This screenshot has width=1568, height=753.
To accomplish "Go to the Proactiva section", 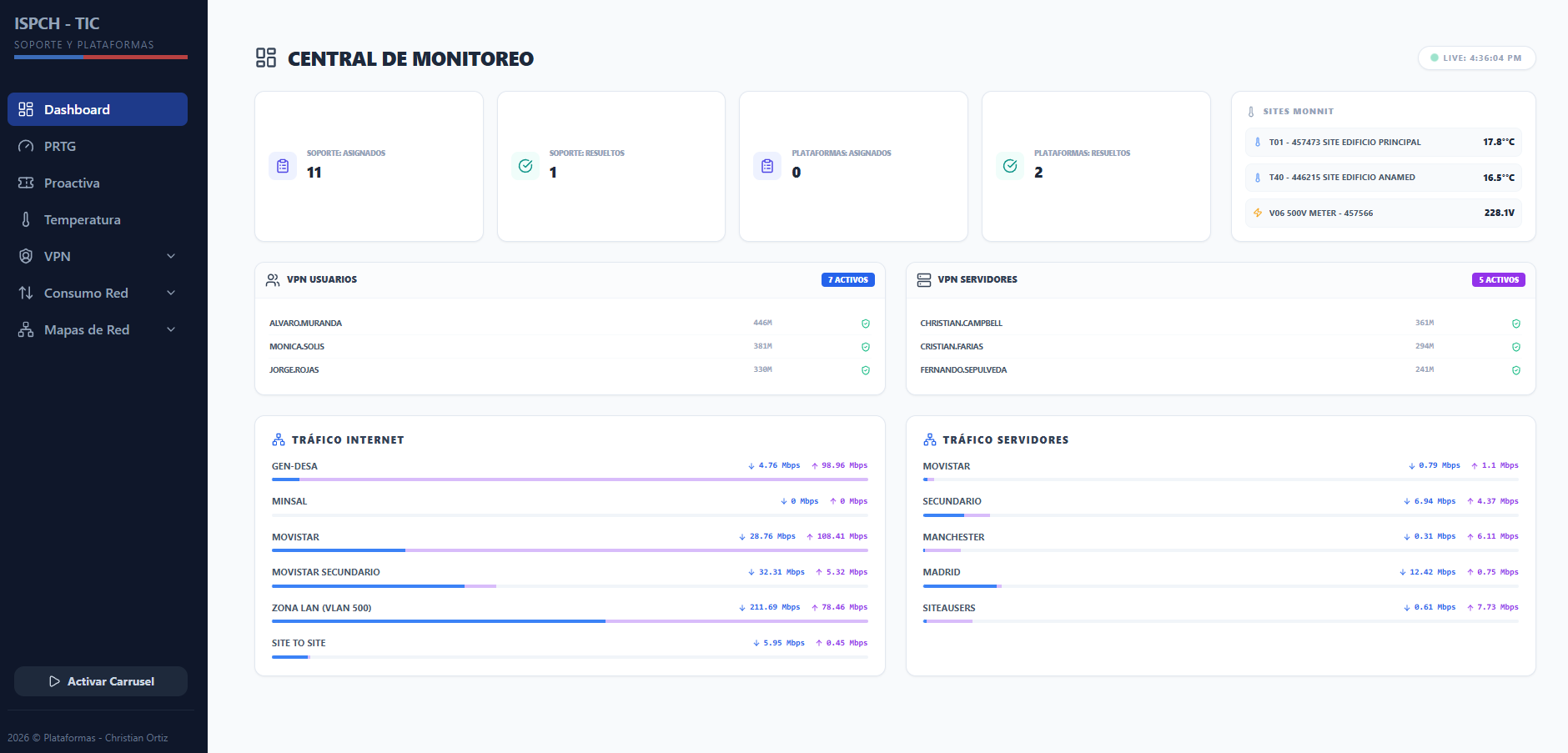I will [98, 183].
